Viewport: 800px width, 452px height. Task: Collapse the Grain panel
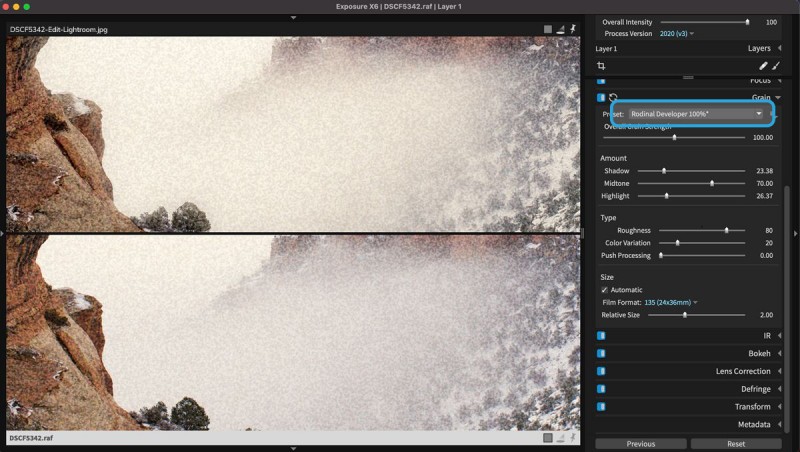click(778, 97)
